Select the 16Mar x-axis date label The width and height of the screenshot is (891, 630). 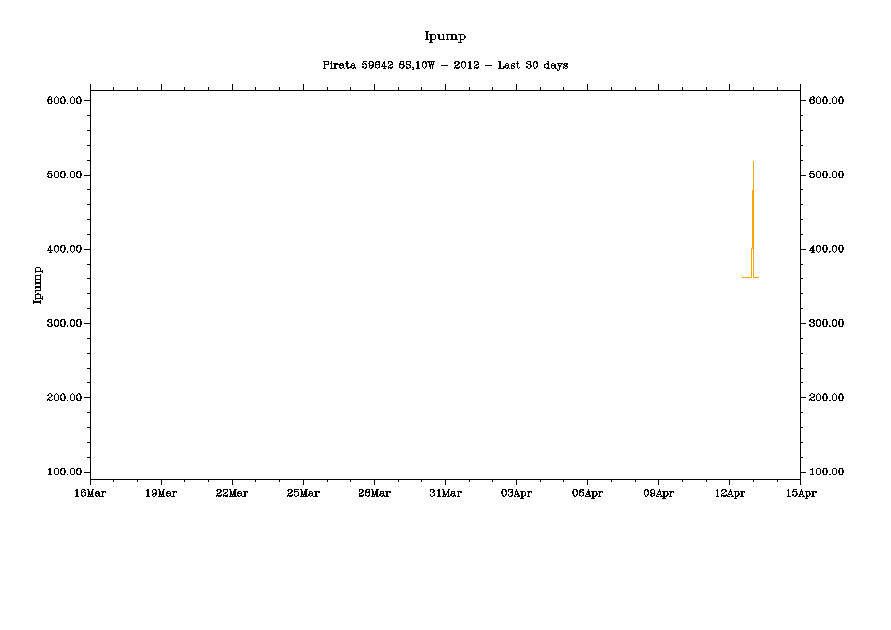click(x=90, y=493)
